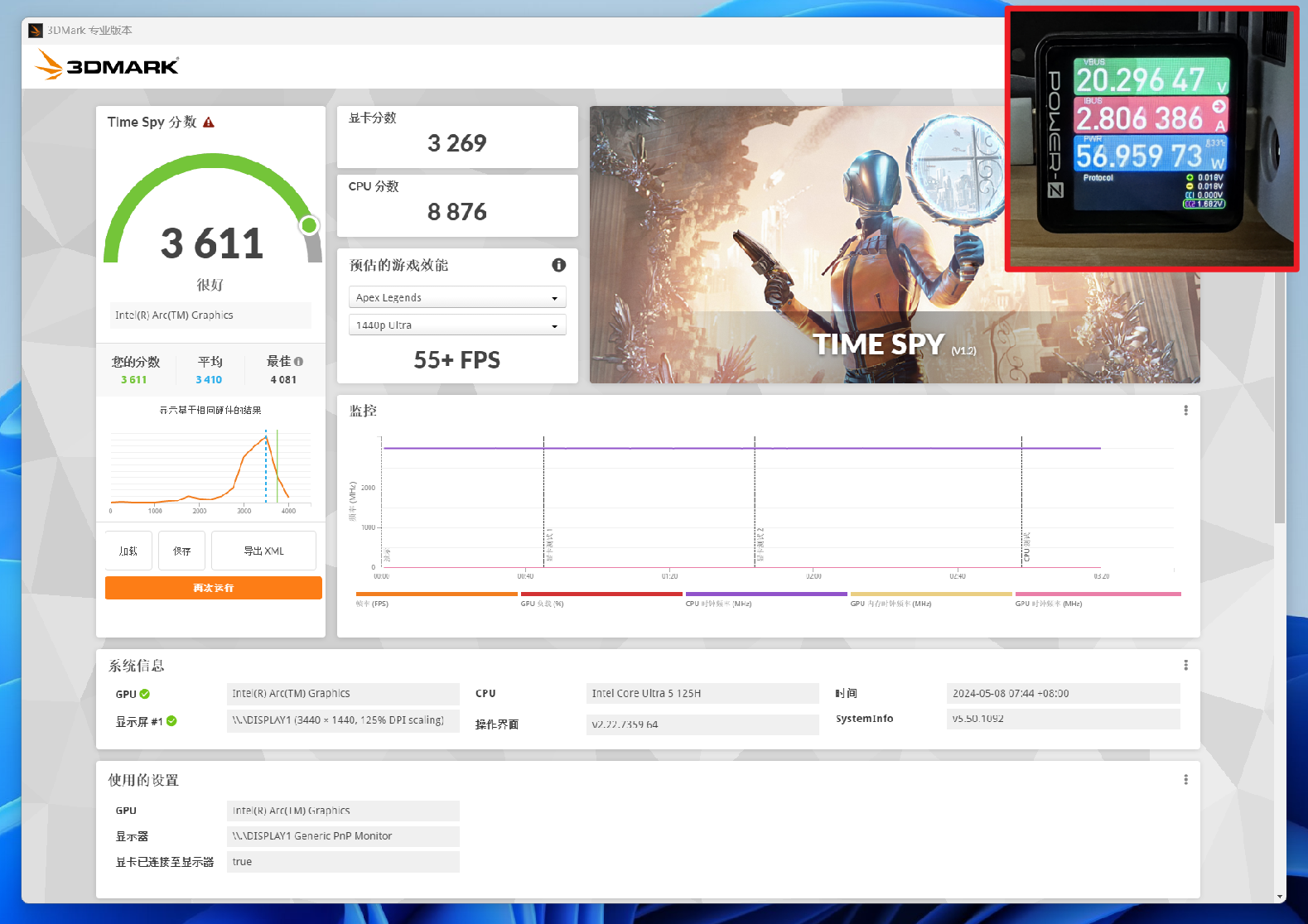Click the Time Spy V1.2 banner image
Screen dimensions: 1308x924
pyautogui.click(x=895, y=244)
